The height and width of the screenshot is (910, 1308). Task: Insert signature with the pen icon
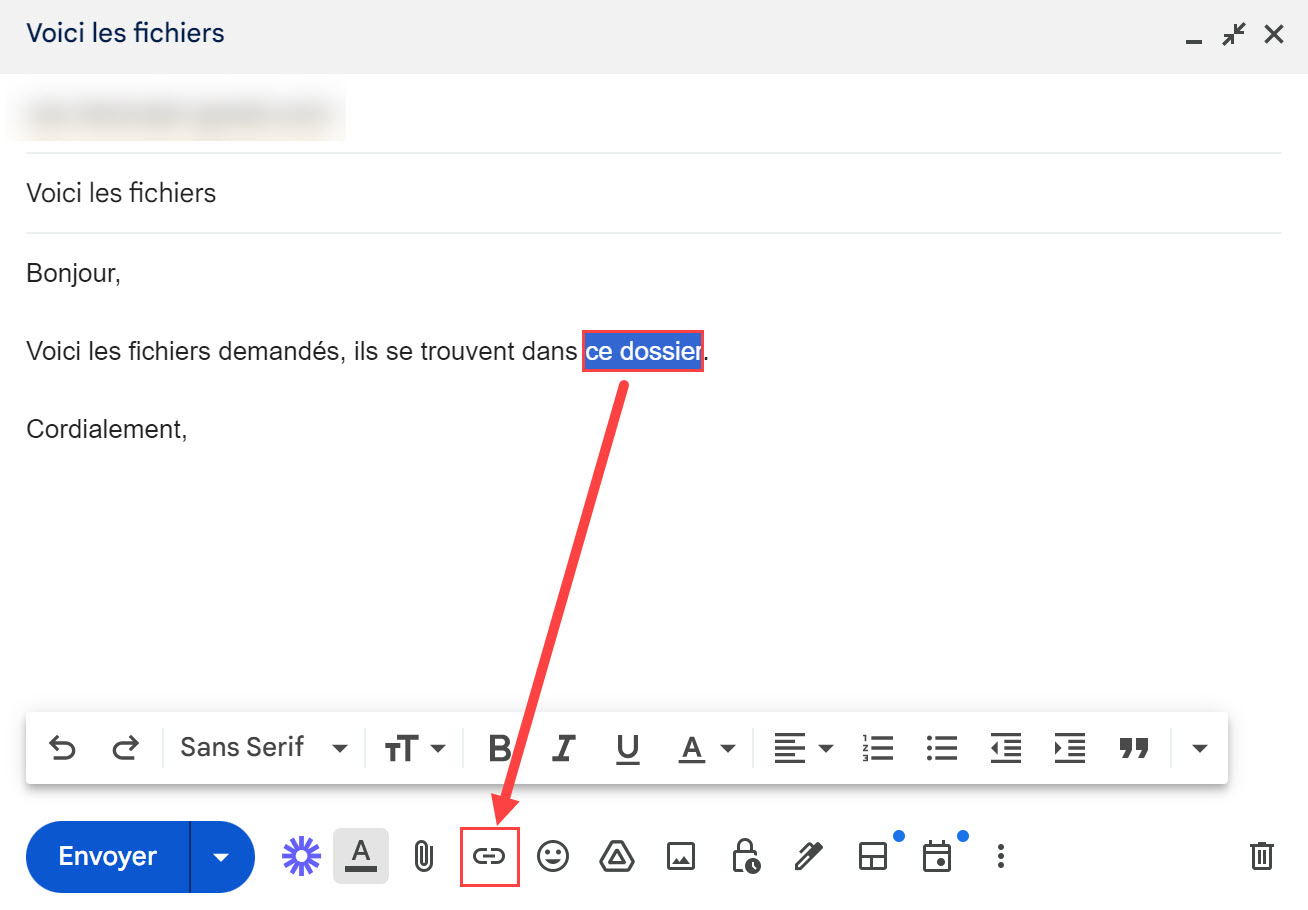pos(808,856)
